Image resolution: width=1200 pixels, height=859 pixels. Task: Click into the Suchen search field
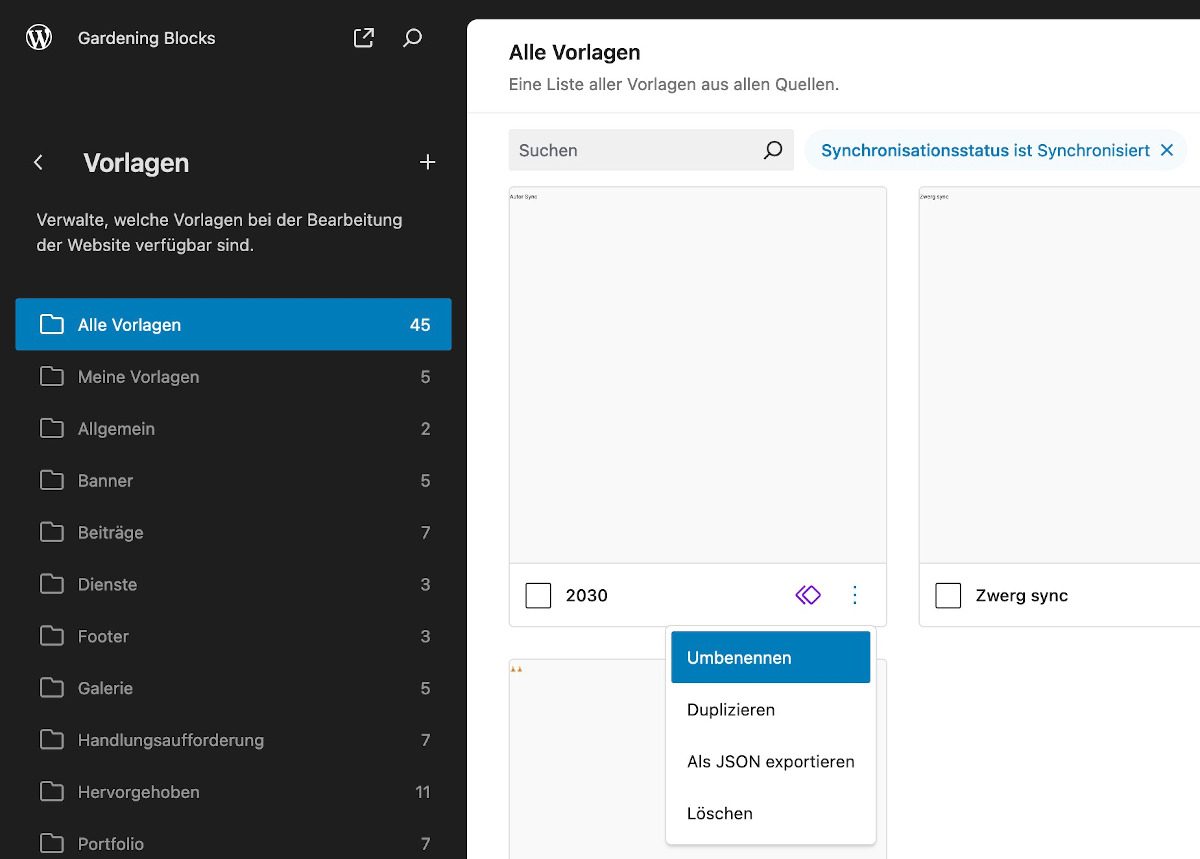[651, 150]
